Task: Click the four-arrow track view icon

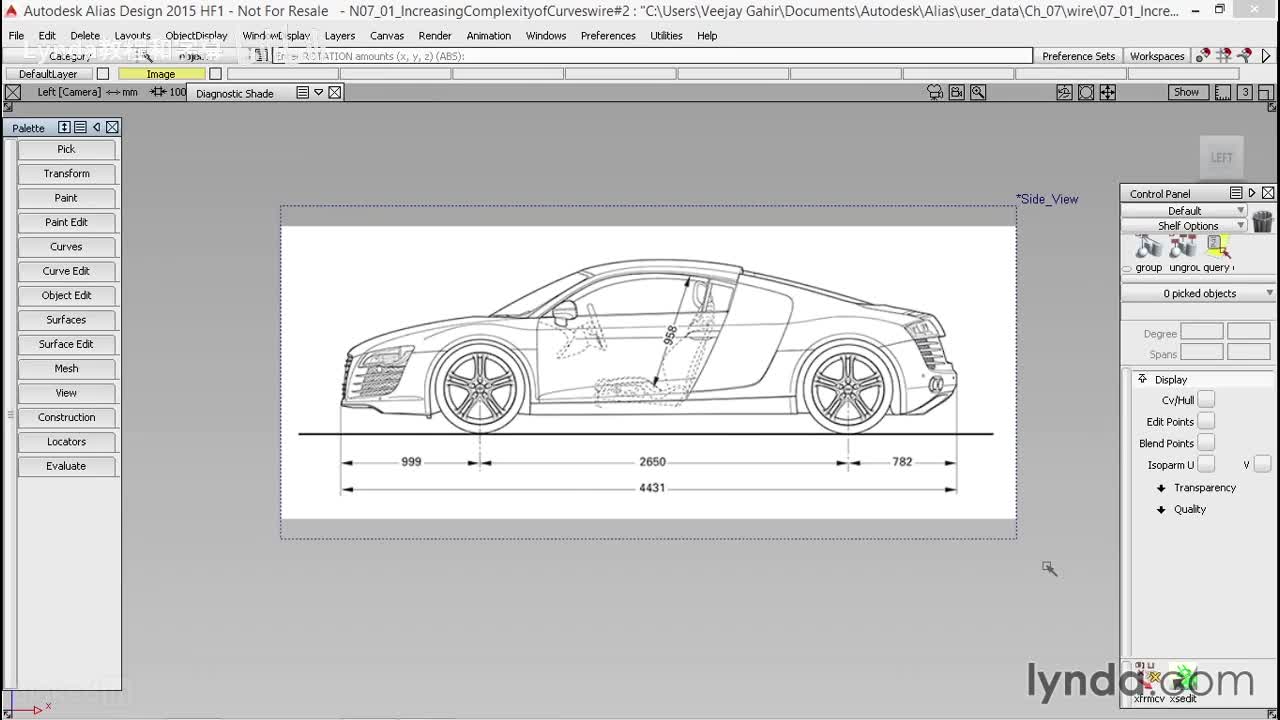Action: coord(1108,92)
